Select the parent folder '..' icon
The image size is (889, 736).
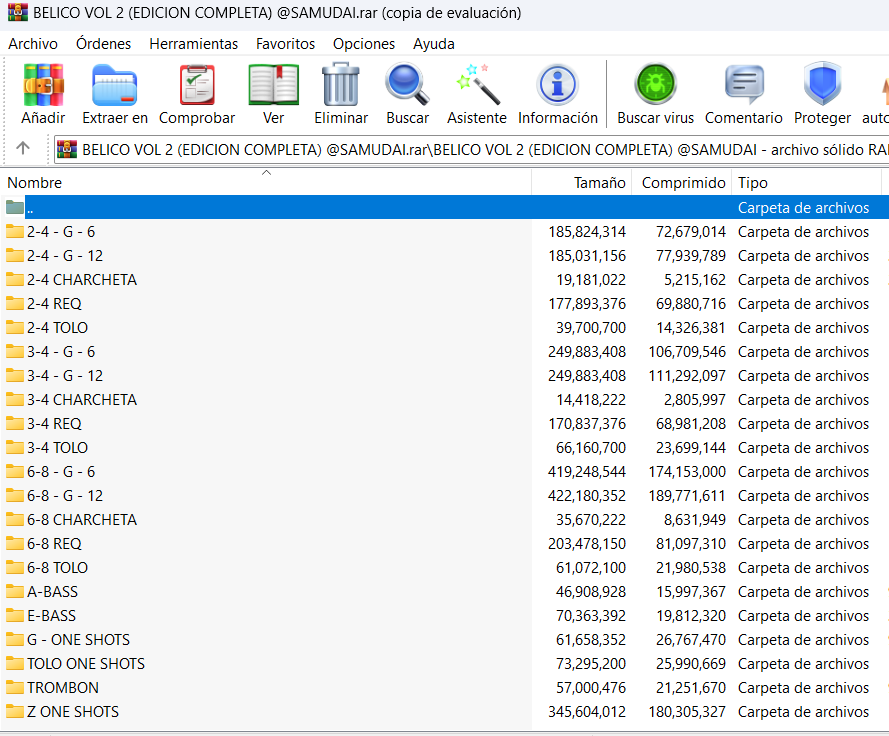coord(15,208)
